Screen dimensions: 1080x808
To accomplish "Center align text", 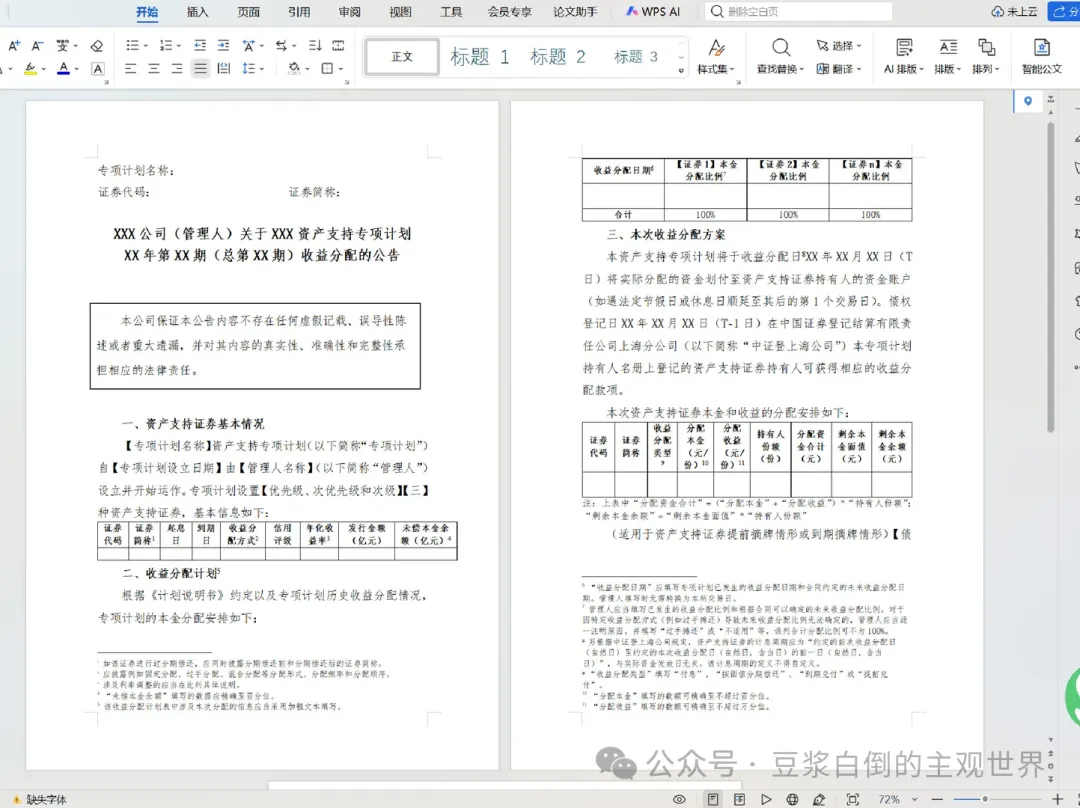I will pyautogui.click(x=154, y=68).
